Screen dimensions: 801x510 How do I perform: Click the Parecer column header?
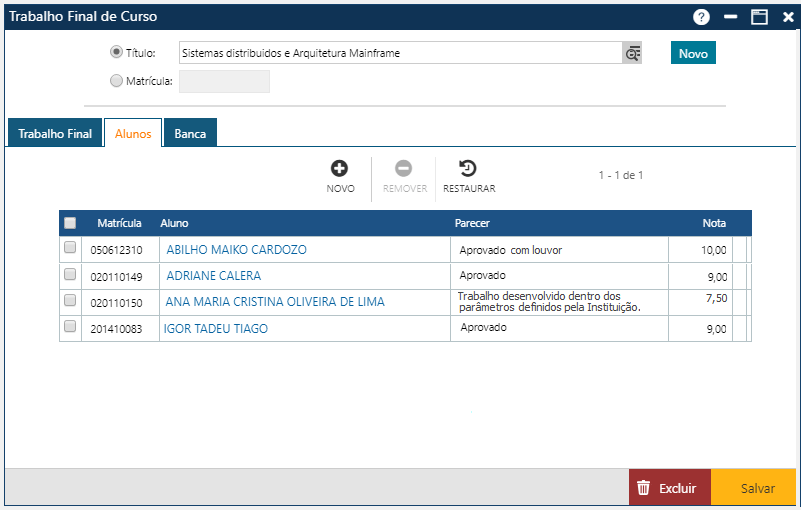click(472, 223)
